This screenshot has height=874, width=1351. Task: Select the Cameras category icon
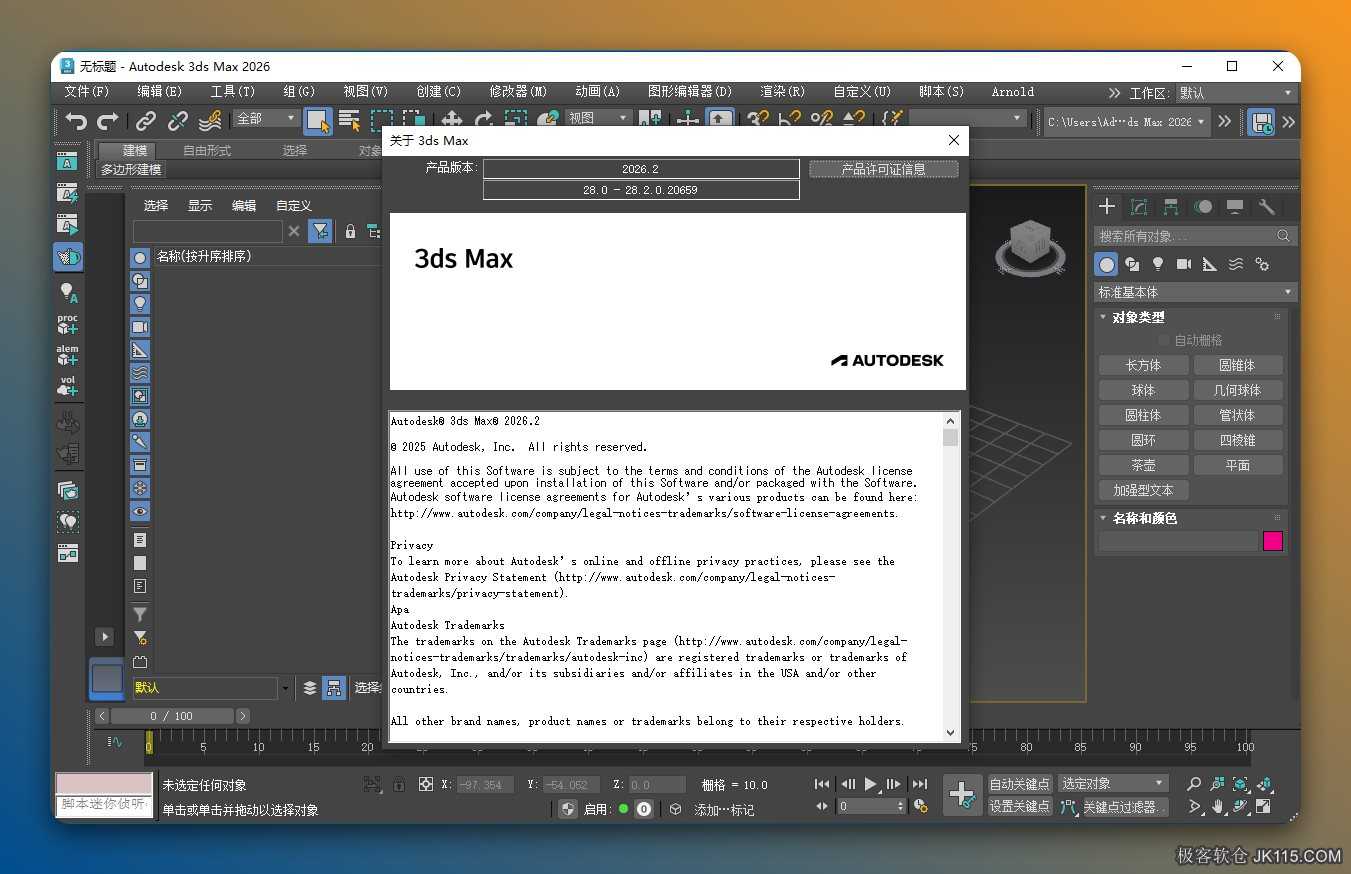point(1184,264)
